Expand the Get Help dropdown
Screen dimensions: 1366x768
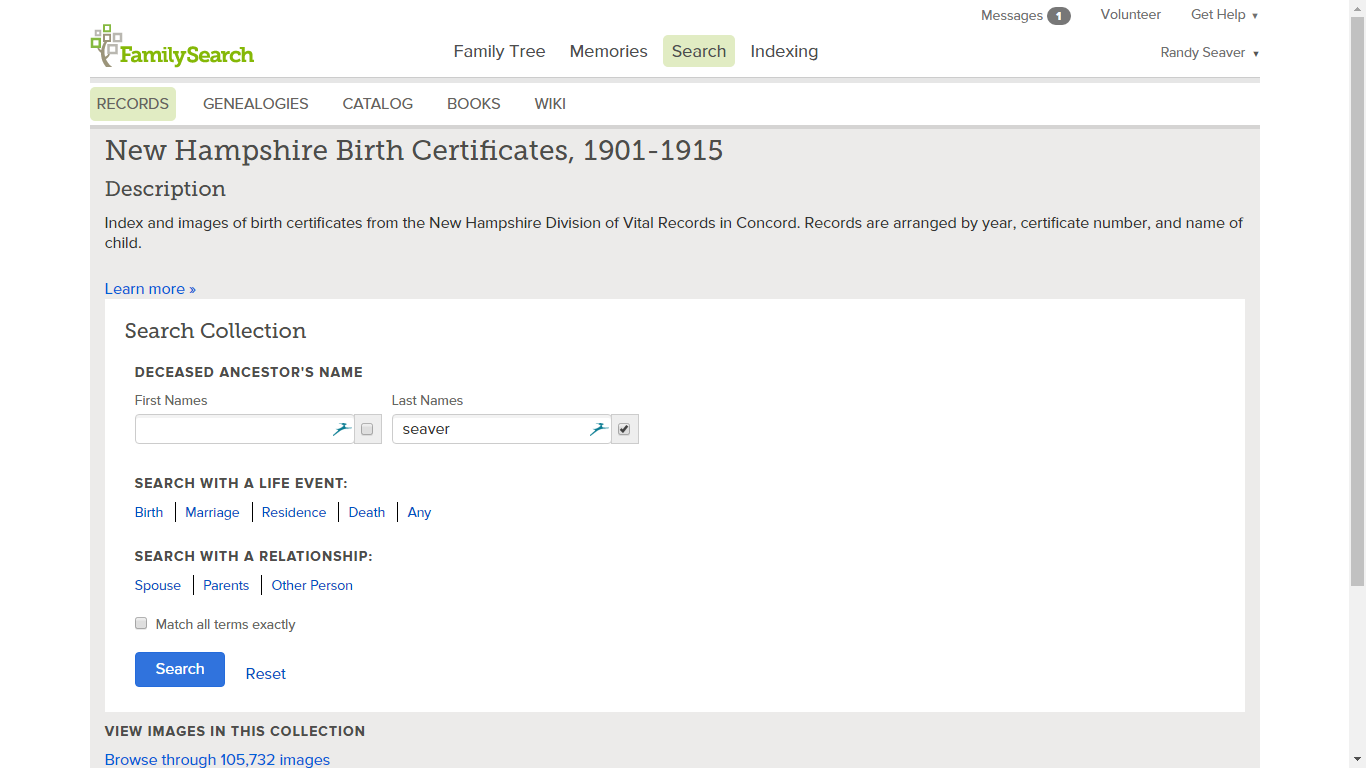click(x=1224, y=15)
